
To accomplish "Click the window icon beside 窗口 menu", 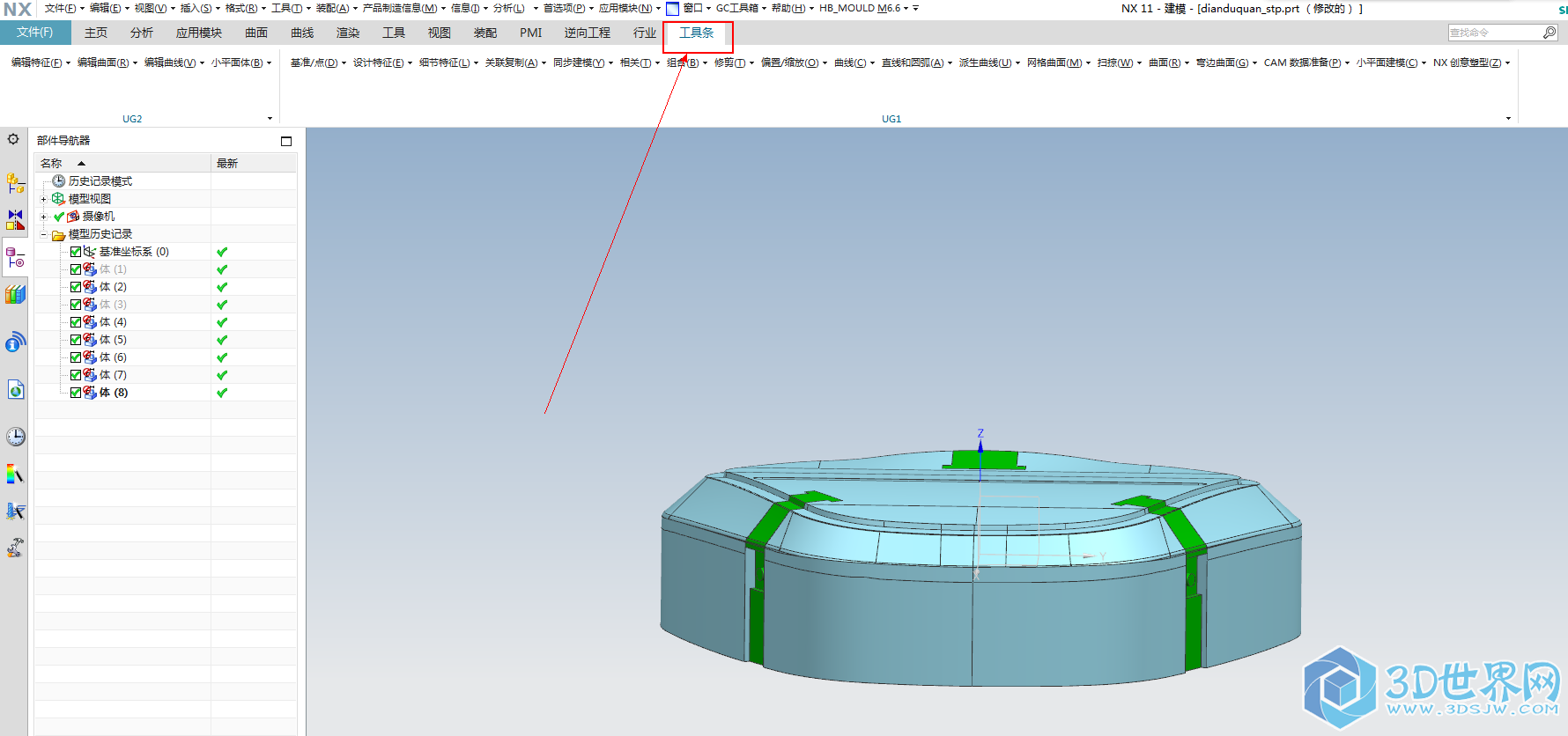I will pos(672,9).
